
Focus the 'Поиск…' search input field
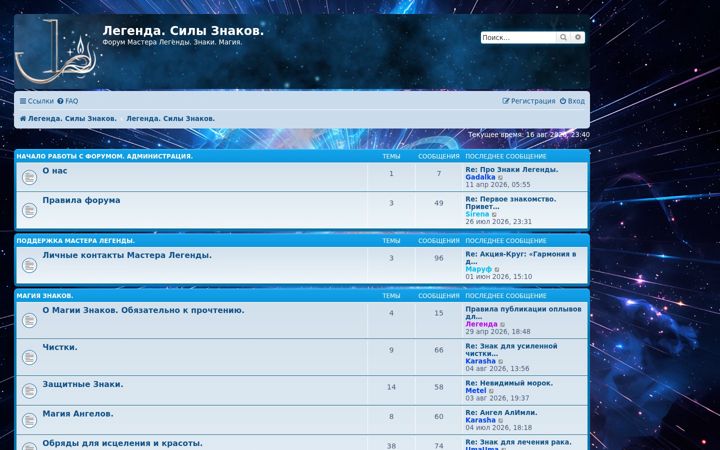click(518, 38)
